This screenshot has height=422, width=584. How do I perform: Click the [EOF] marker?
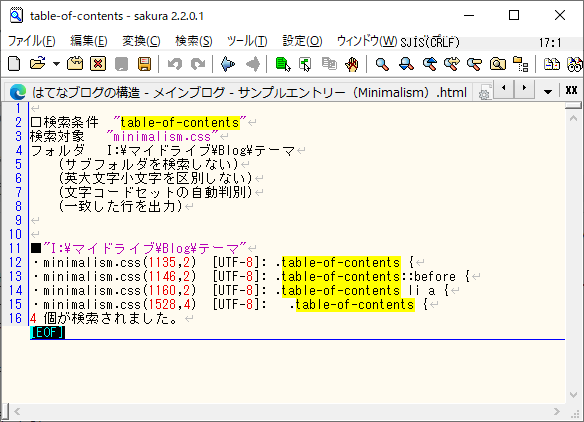click(47, 333)
